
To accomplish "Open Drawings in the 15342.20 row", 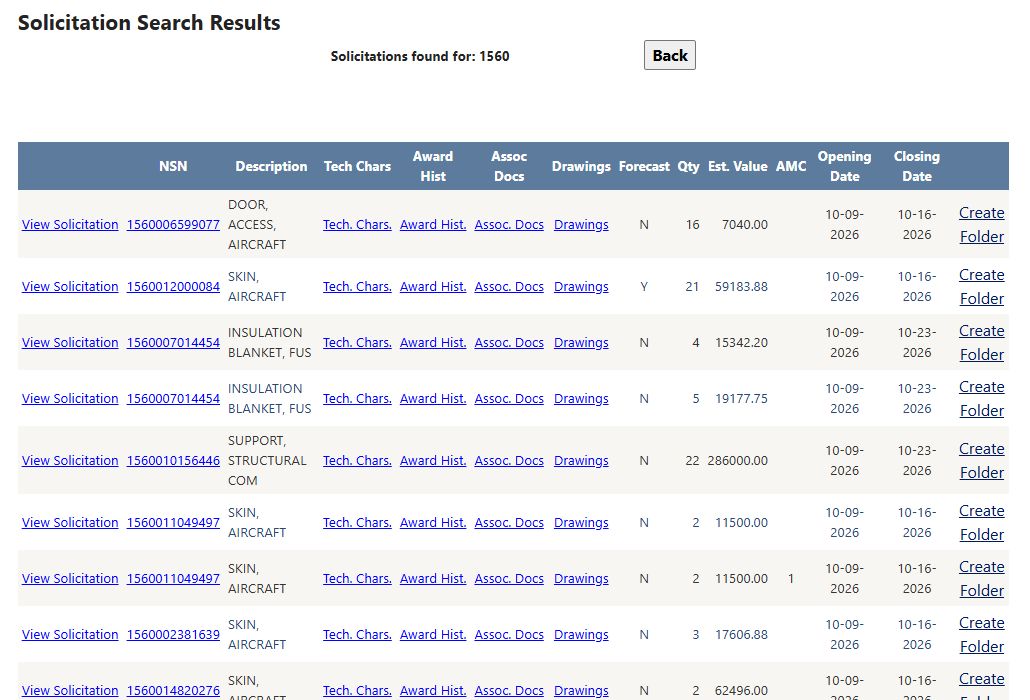I will coord(581,343).
